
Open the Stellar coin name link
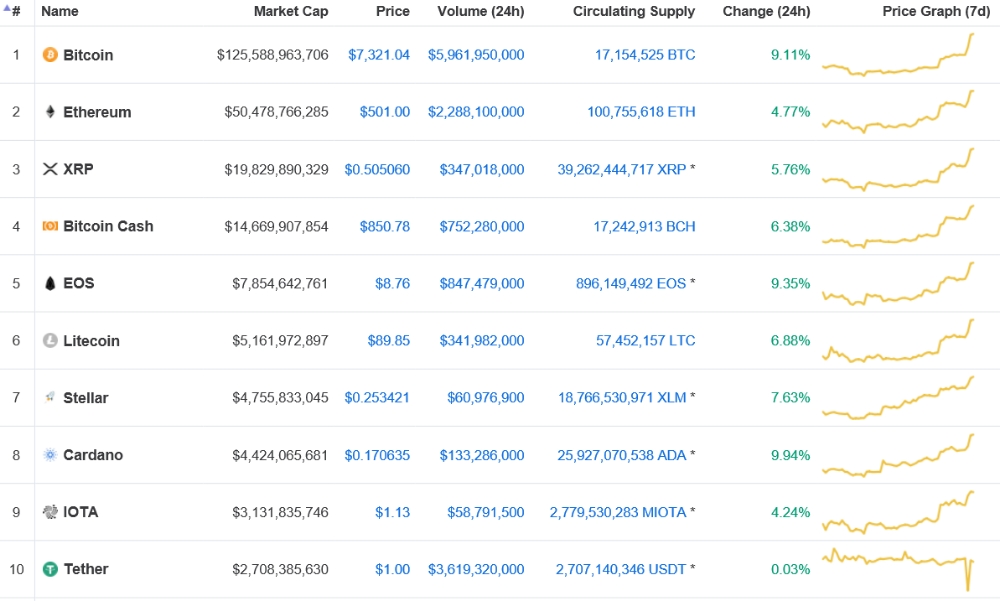tap(85, 398)
